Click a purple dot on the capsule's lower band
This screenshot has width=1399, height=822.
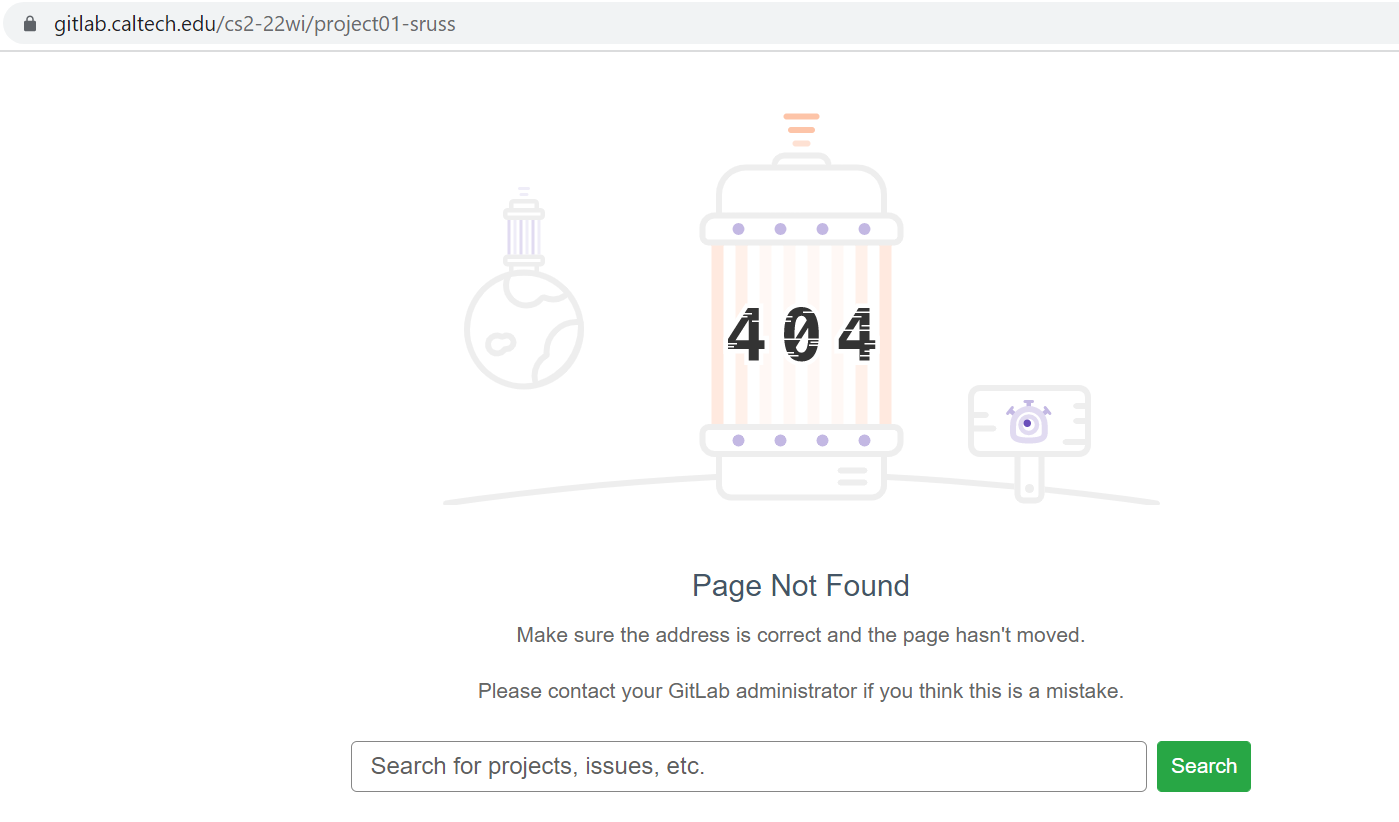[x=738, y=440]
